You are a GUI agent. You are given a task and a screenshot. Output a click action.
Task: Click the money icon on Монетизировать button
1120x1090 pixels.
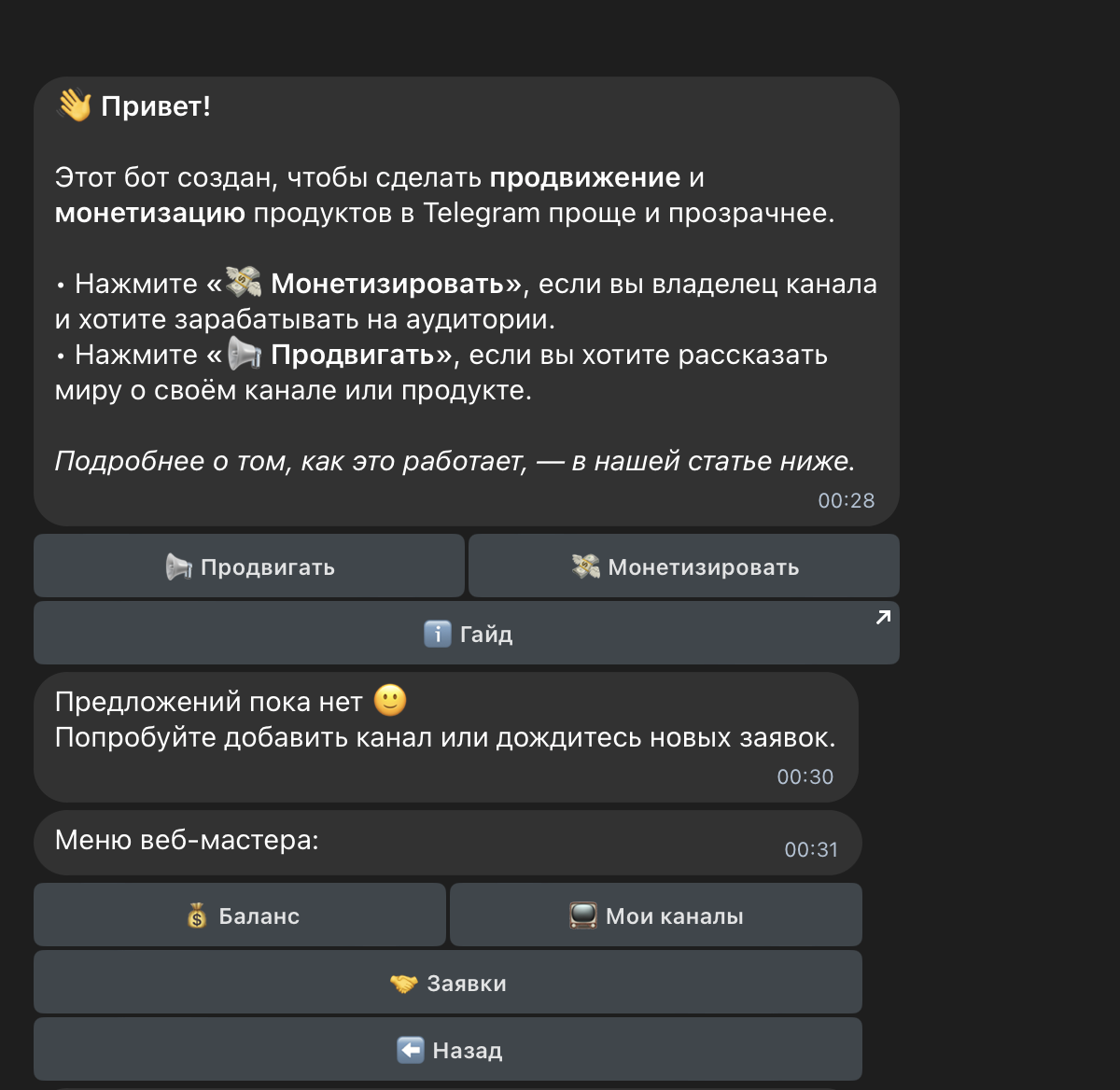pyautogui.click(x=586, y=566)
